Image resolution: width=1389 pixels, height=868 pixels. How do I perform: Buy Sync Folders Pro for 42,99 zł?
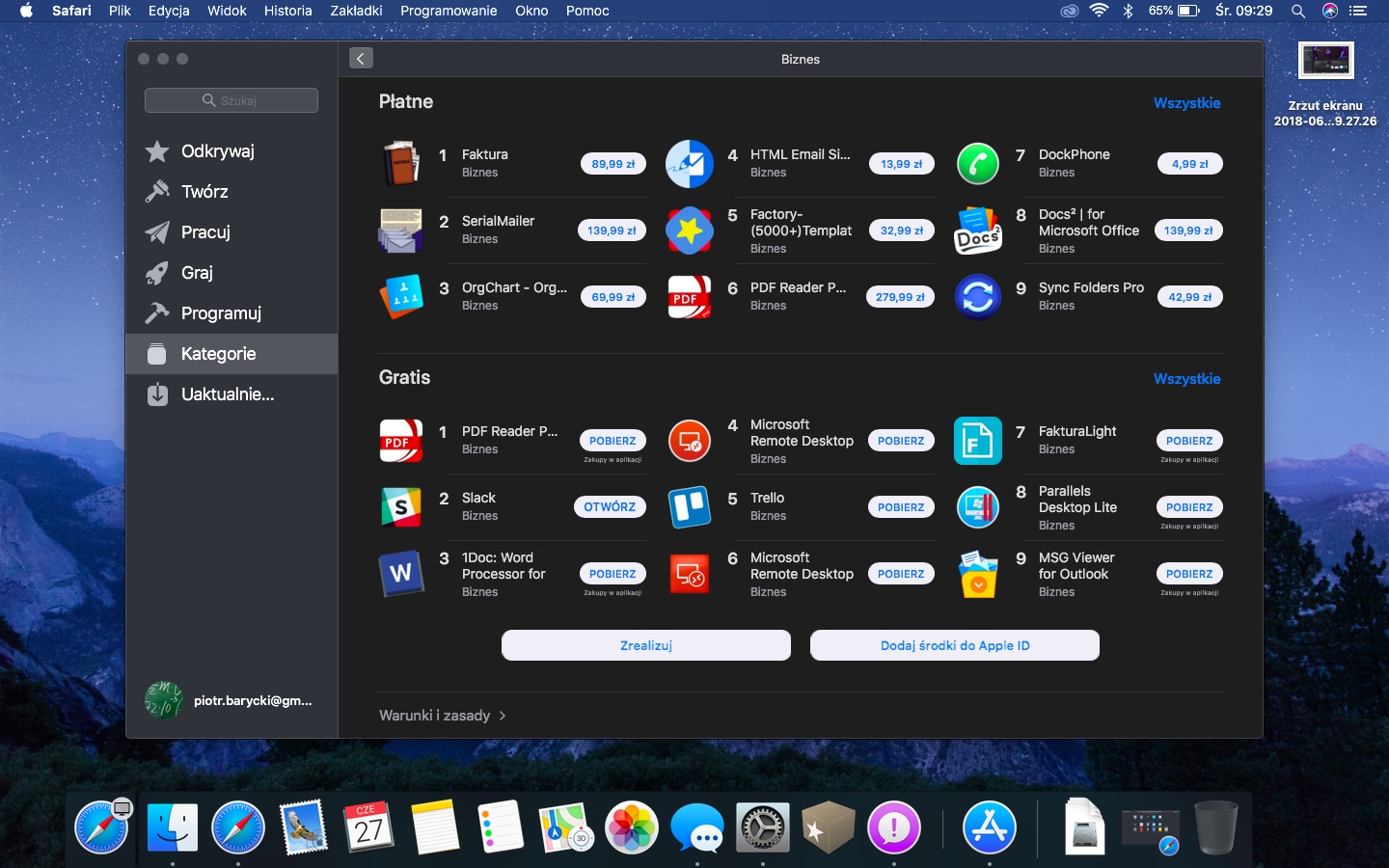click(1190, 297)
